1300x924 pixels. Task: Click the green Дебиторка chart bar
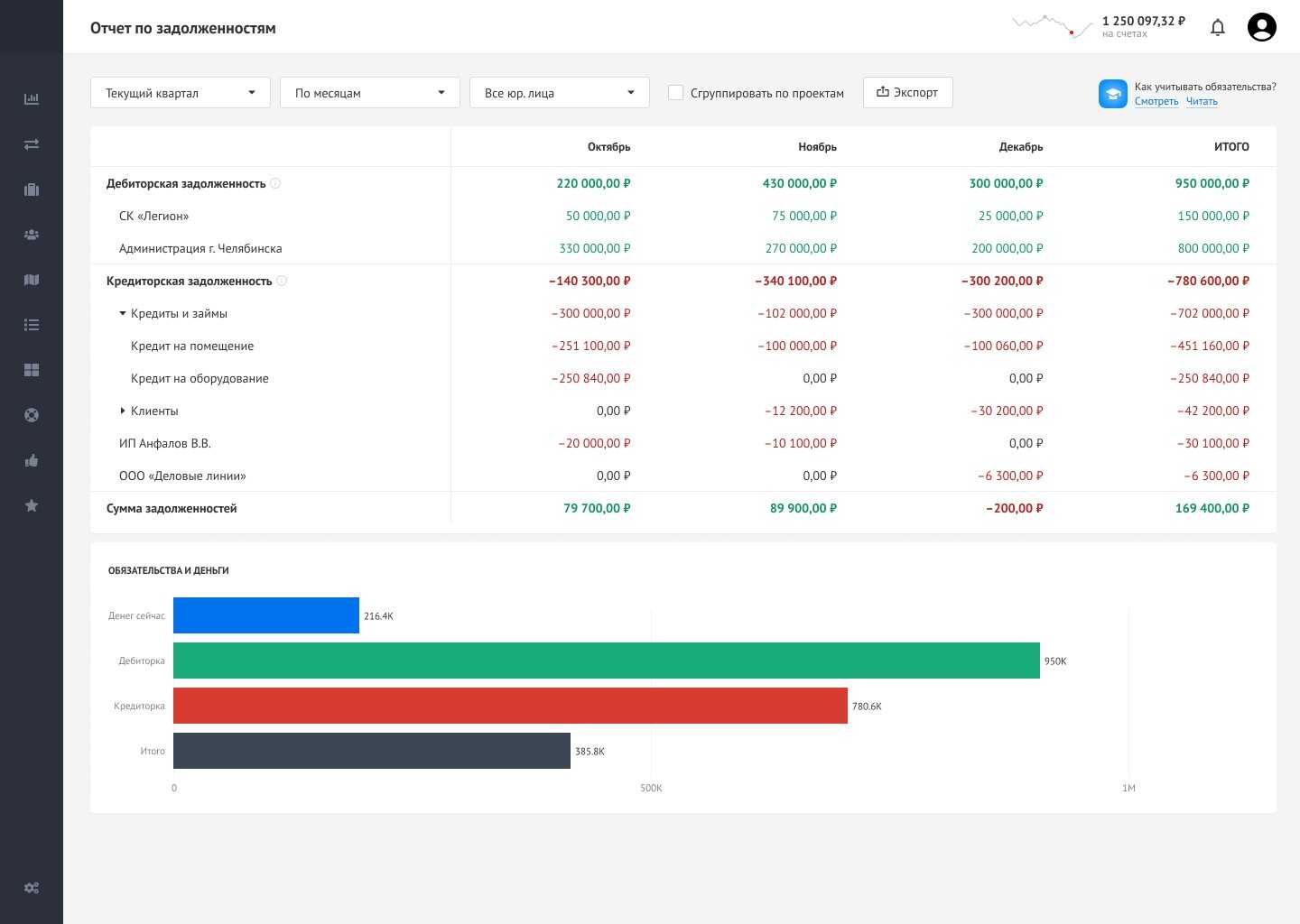click(606, 661)
